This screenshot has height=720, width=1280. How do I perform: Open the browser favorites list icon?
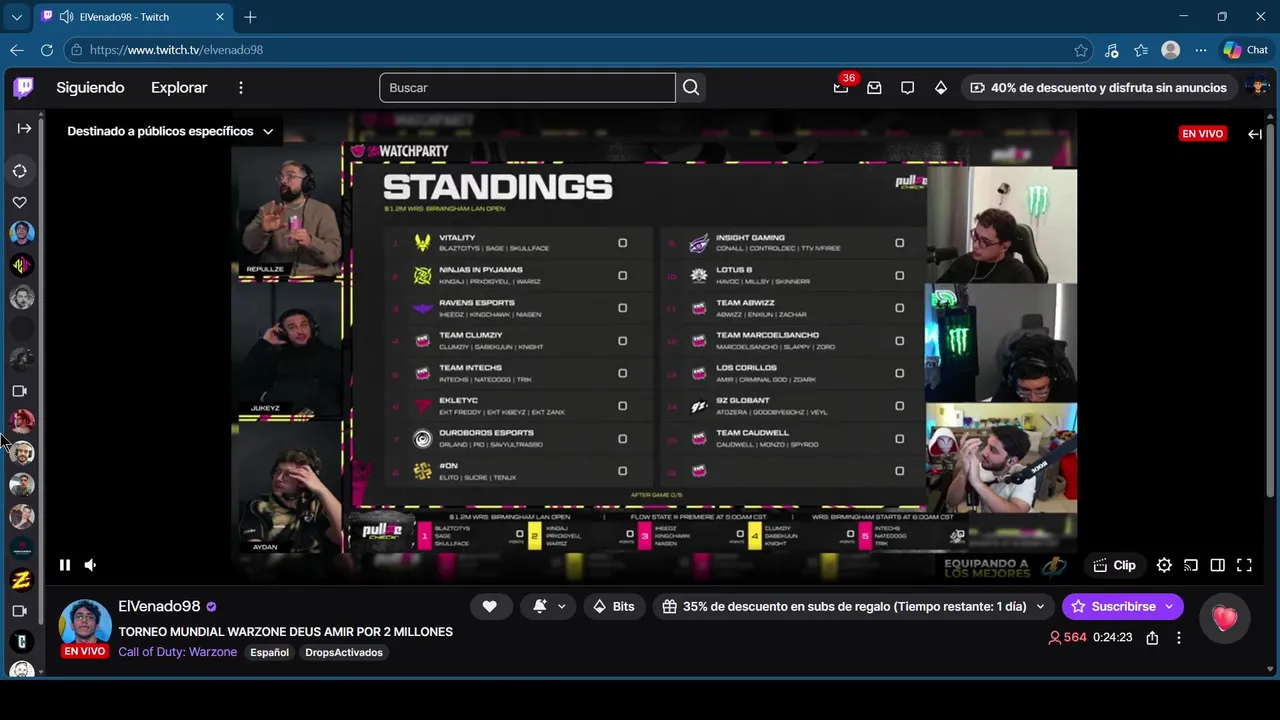(1141, 50)
